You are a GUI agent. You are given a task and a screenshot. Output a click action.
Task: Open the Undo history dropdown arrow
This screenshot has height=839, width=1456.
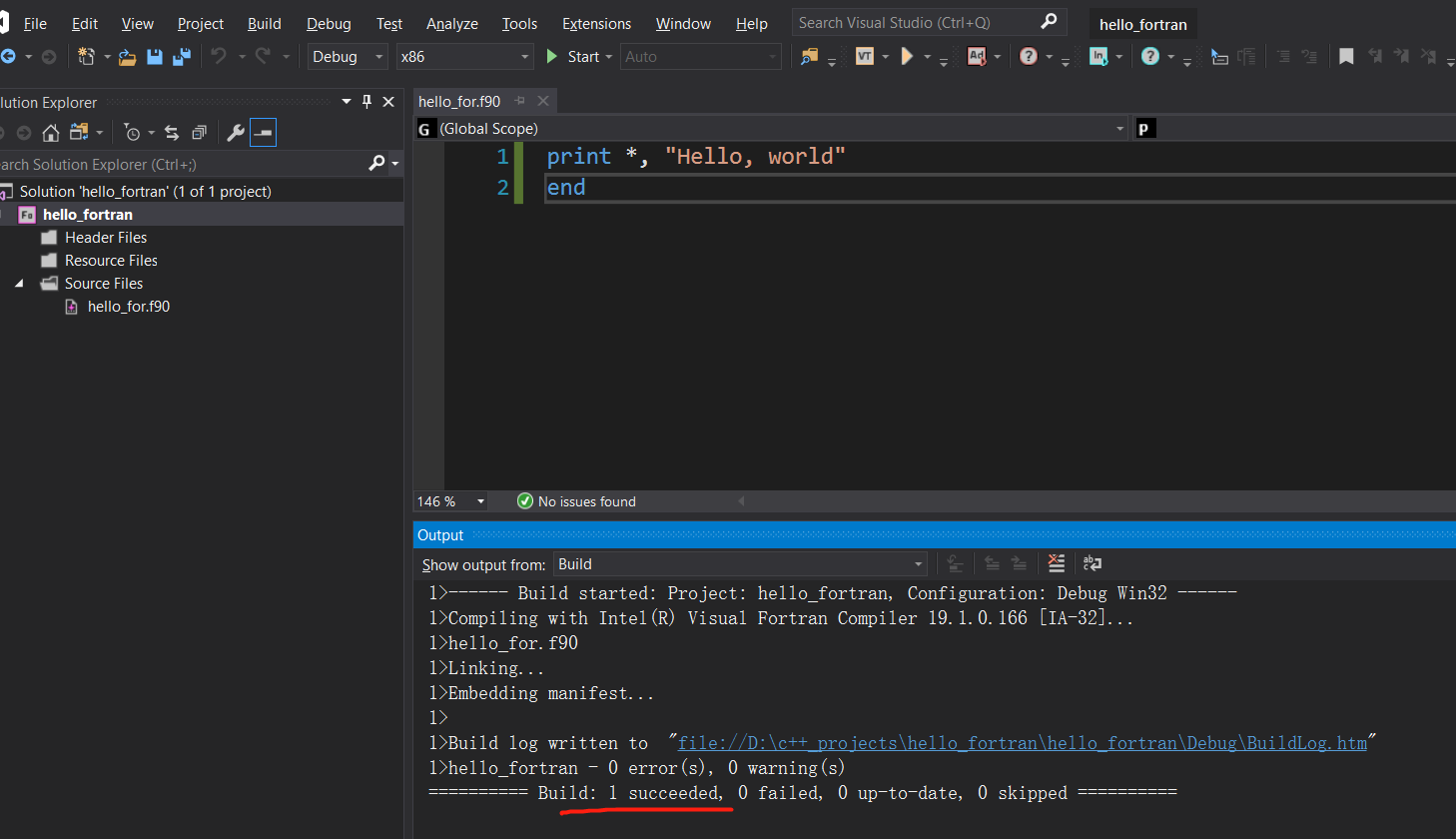(x=242, y=57)
